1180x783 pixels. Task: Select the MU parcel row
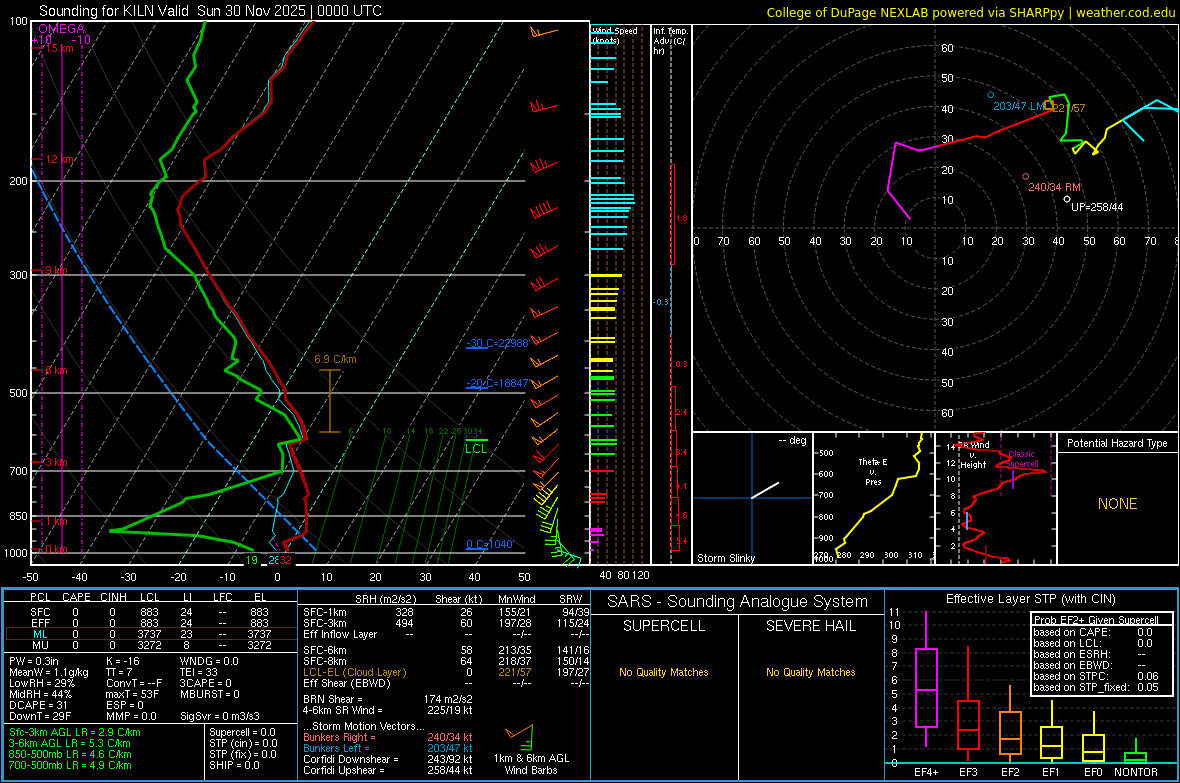151,645
